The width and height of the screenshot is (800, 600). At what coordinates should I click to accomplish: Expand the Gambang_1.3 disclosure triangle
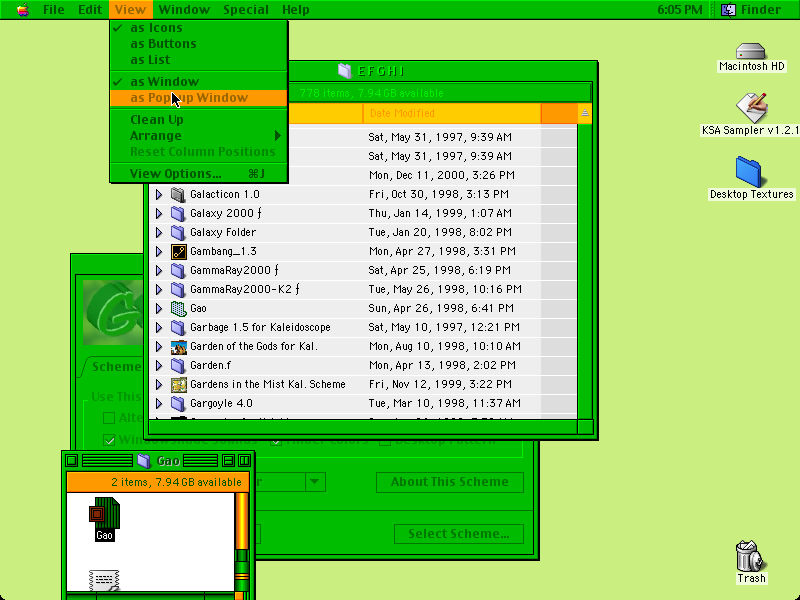(159, 252)
